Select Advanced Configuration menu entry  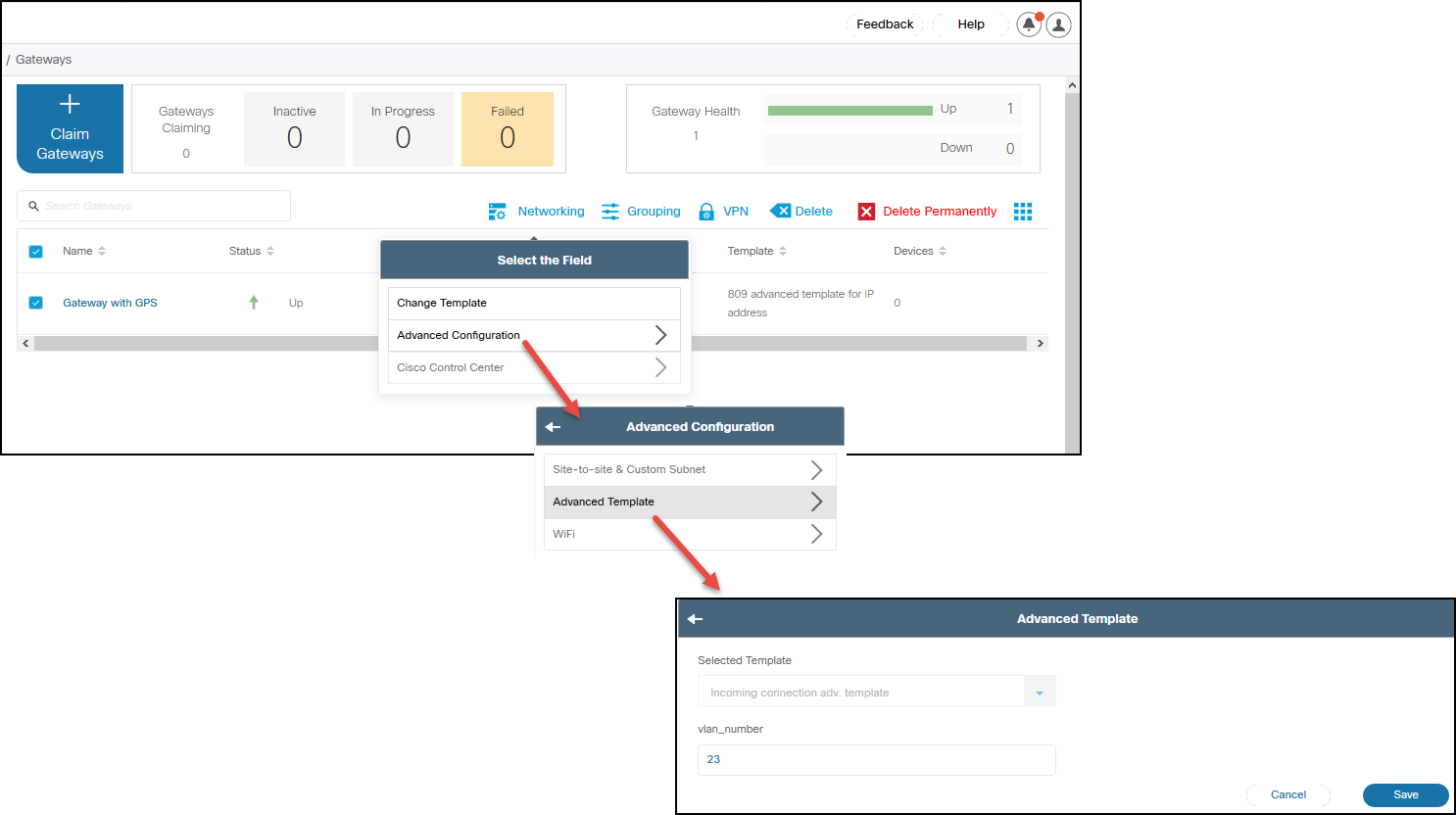[x=534, y=335]
